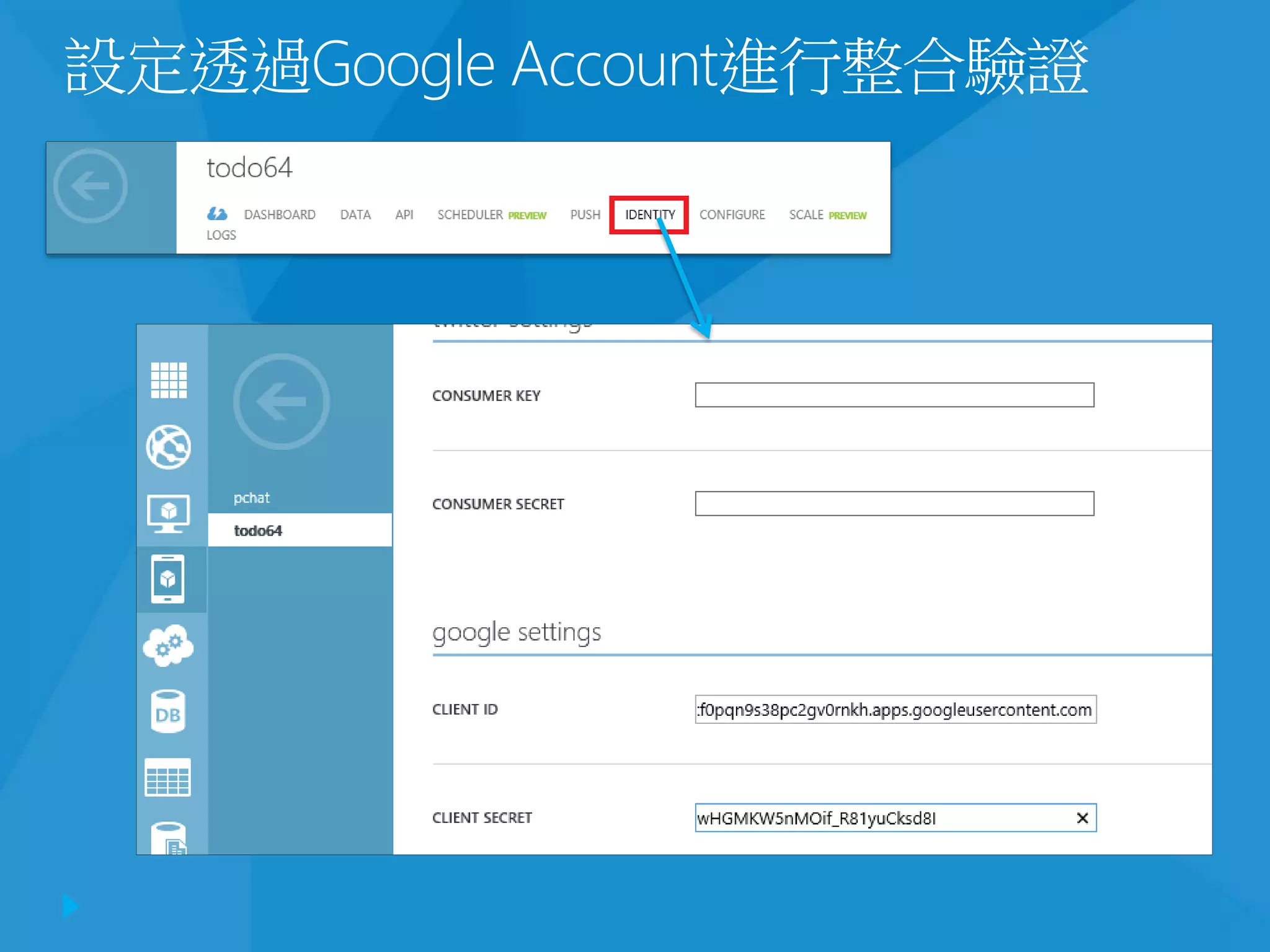
Task: Select the Mobile Services phone icon
Action: tap(168, 579)
